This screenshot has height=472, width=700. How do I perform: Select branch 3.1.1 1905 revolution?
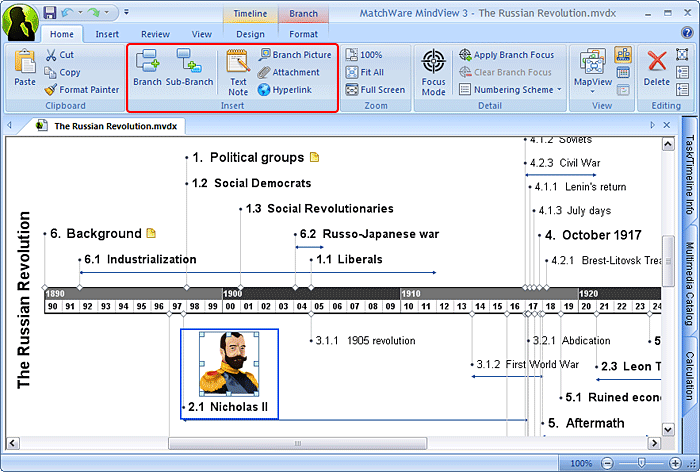[365, 340]
